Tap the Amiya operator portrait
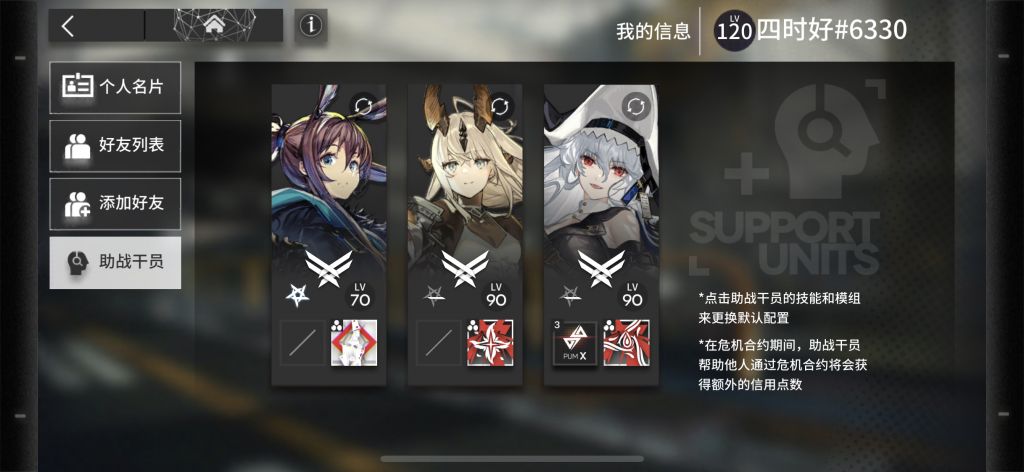 coord(328,189)
